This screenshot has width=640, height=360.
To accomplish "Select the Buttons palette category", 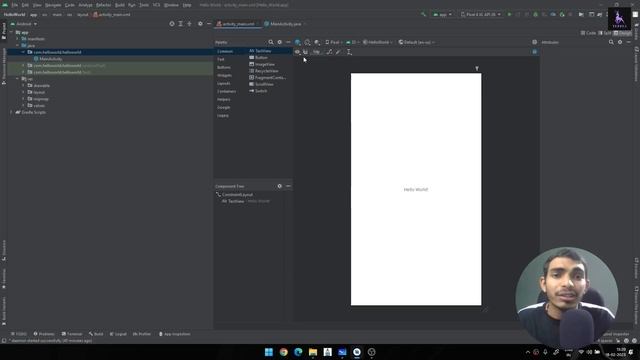I will point(224,67).
